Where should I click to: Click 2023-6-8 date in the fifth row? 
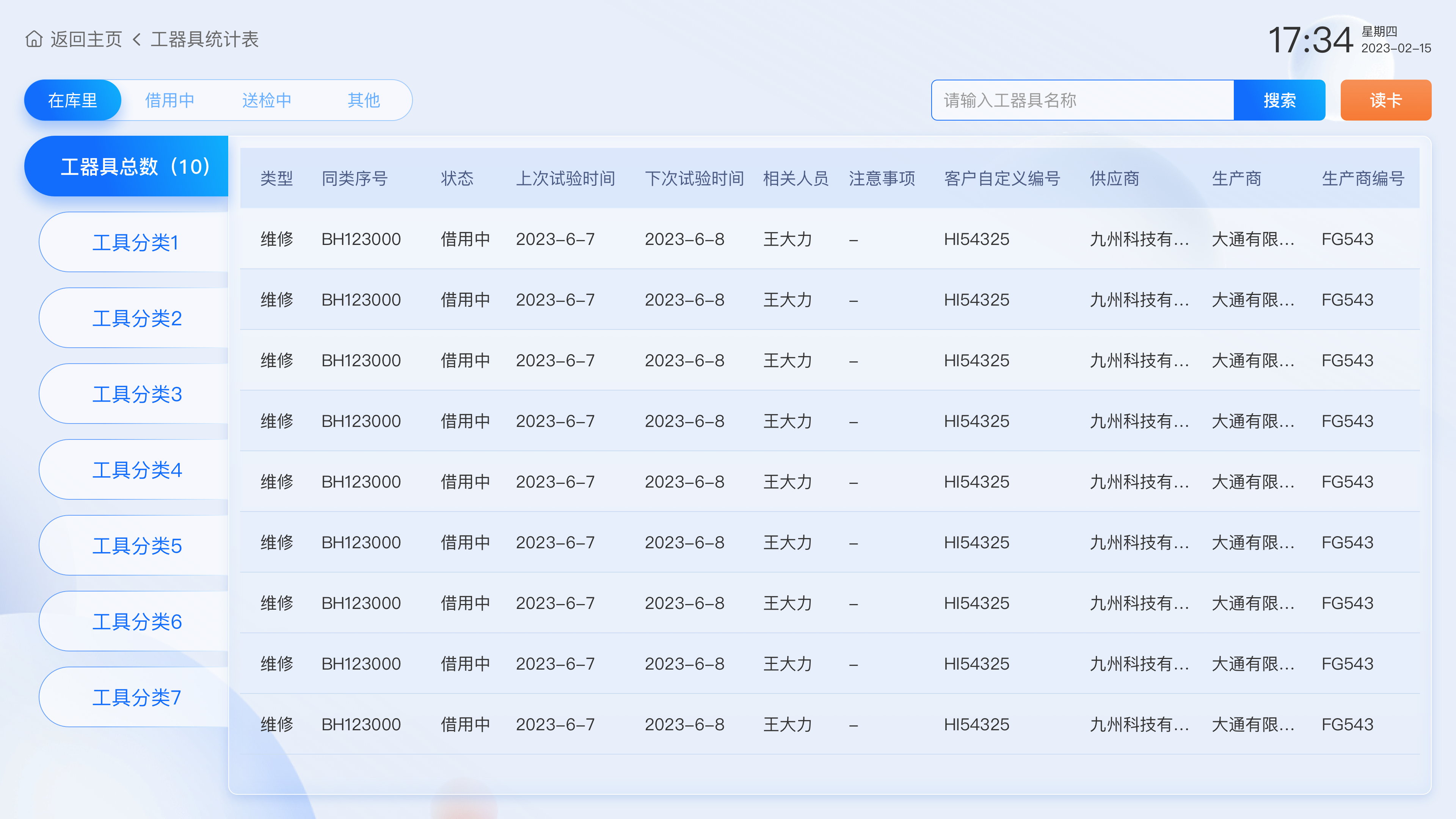(684, 482)
